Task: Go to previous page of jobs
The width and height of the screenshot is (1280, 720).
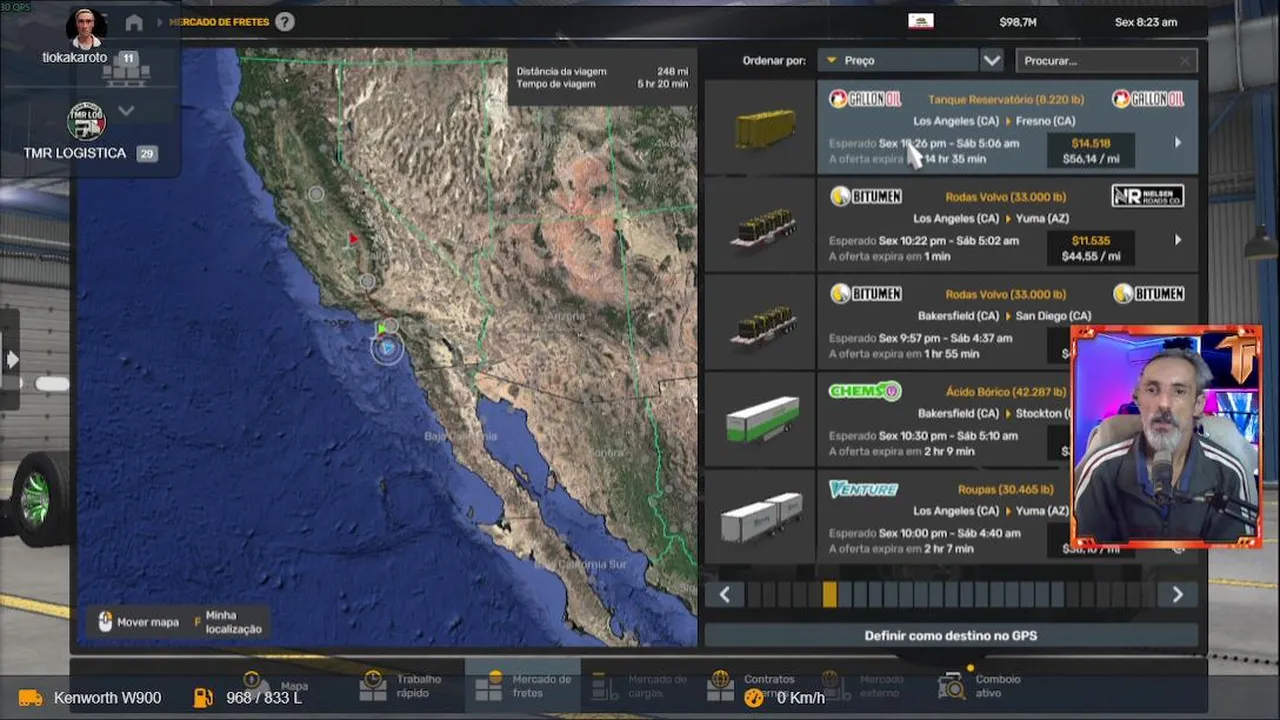Action: pos(724,595)
